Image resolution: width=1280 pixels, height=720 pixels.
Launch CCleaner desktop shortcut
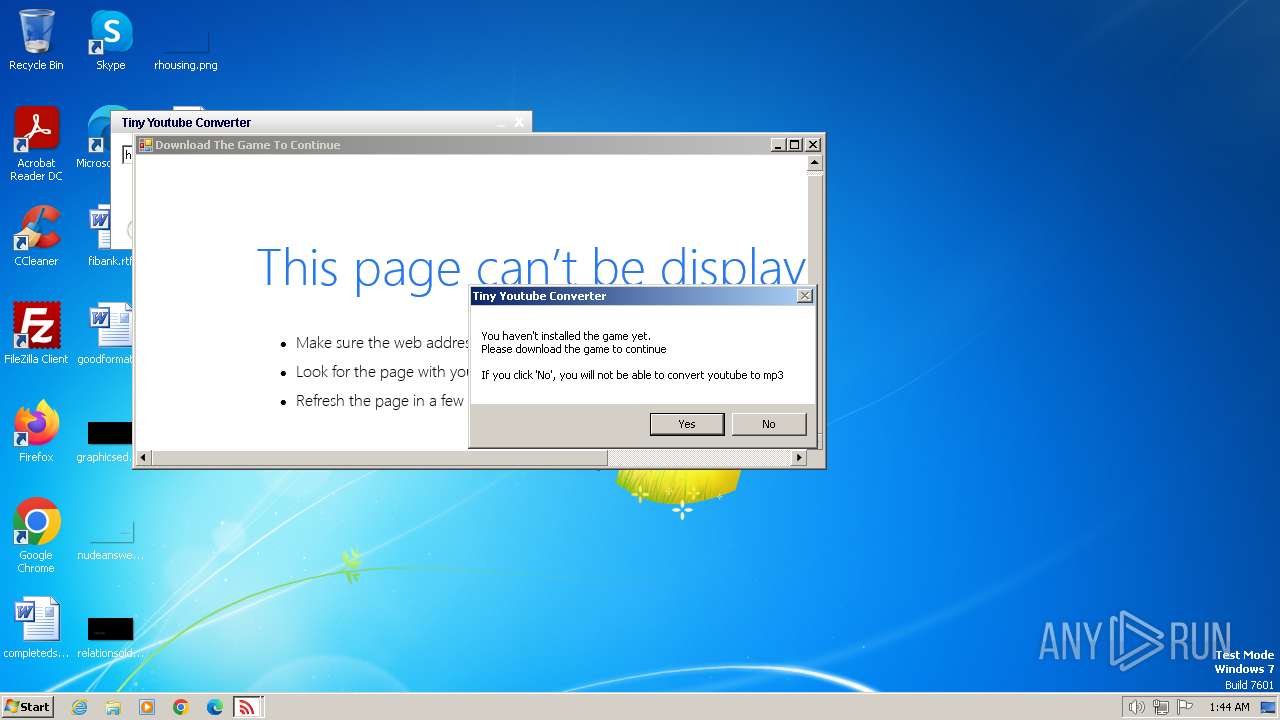(36, 236)
